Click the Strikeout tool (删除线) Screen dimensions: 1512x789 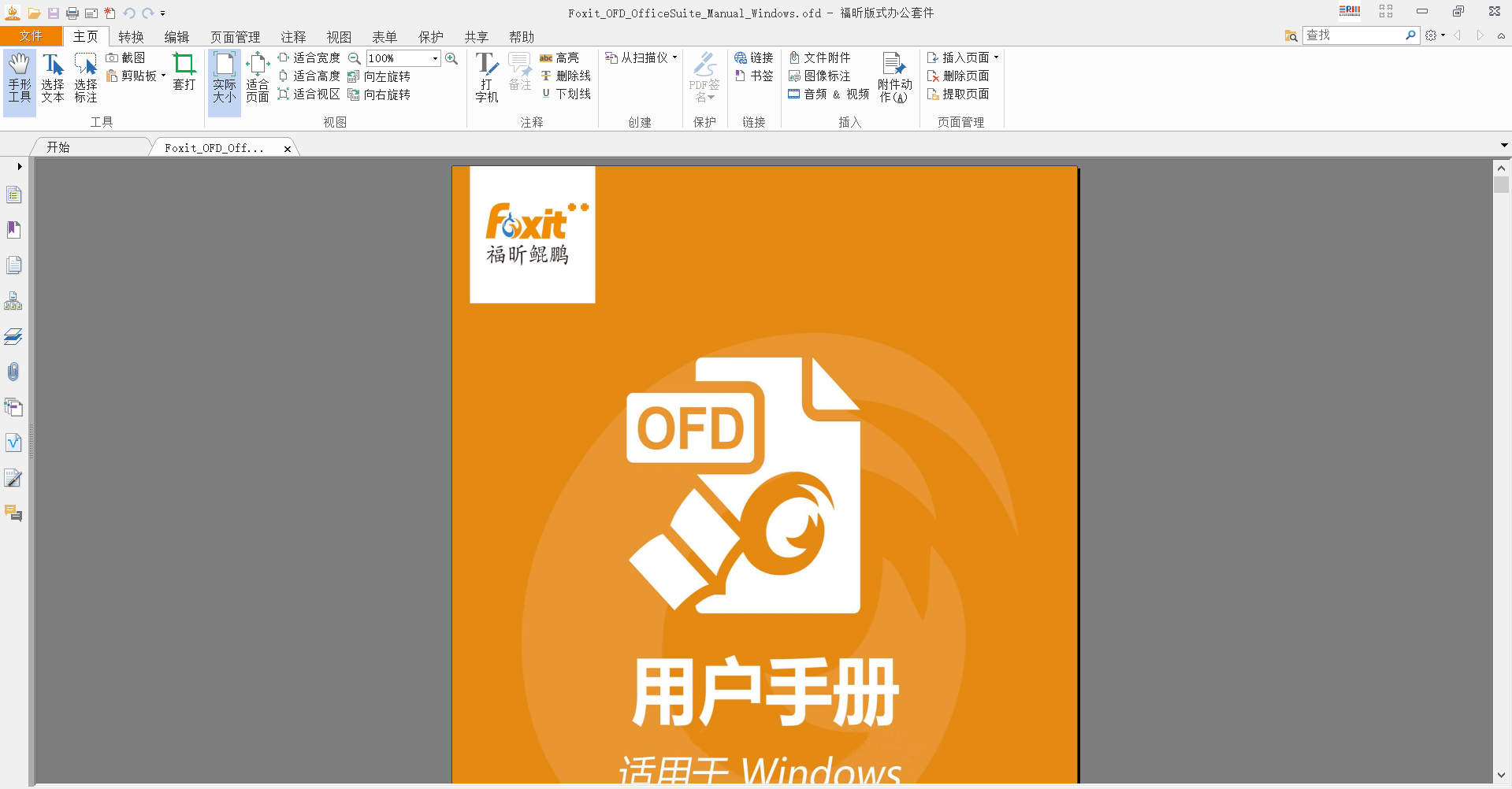[x=566, y=76]
